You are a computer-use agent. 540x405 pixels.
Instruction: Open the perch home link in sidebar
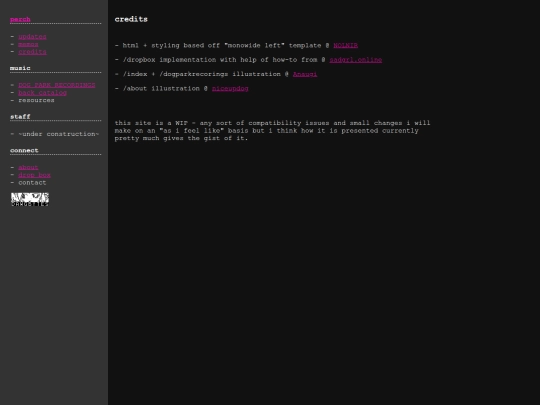click(x=20, y=19)
